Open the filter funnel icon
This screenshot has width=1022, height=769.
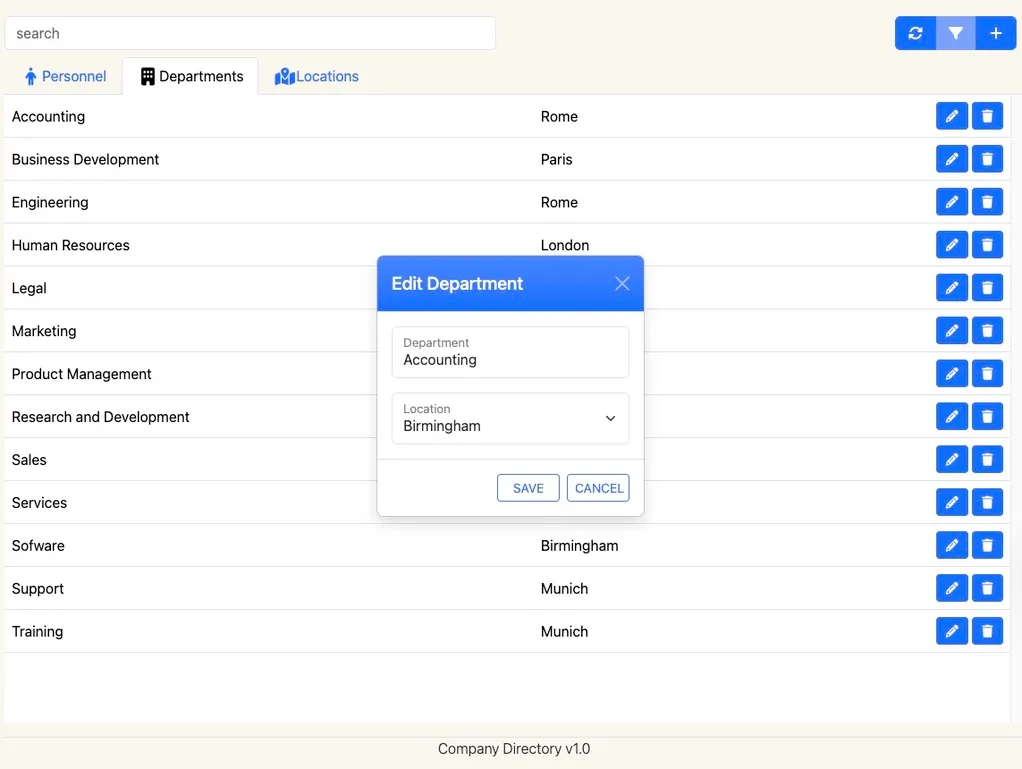(955, 33)
